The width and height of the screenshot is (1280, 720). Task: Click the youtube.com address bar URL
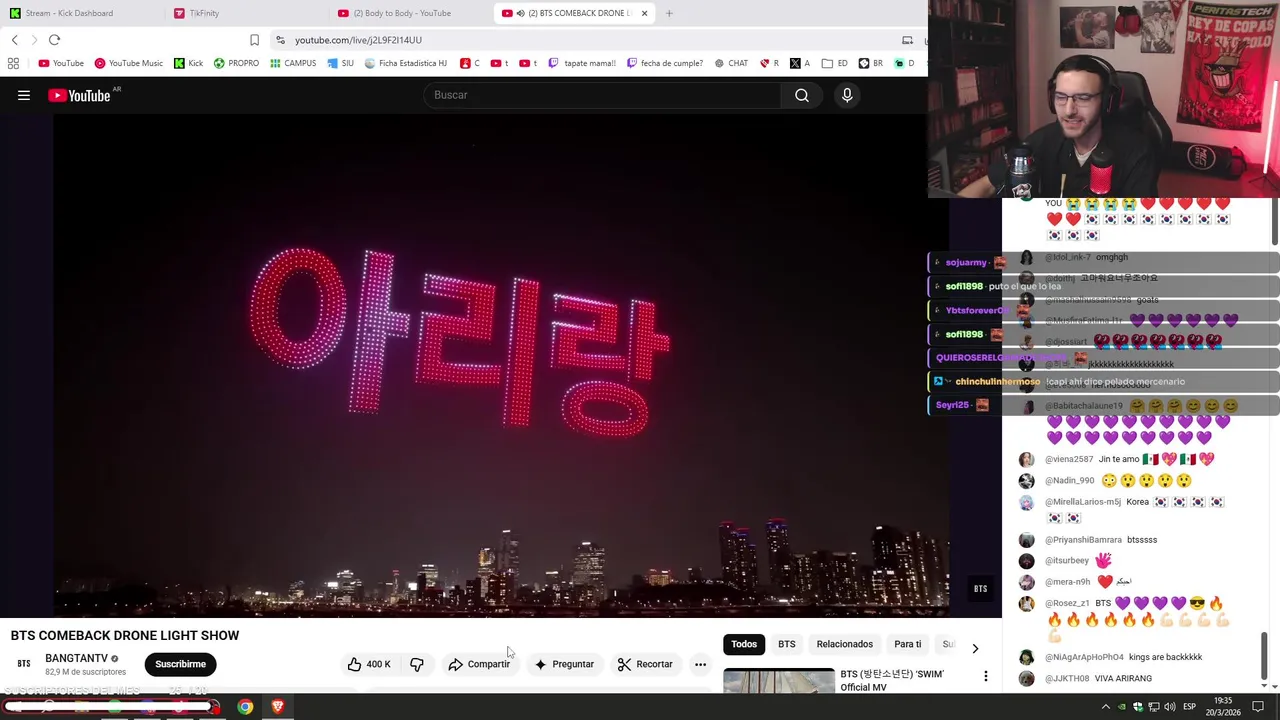click(x=358, y=40)
